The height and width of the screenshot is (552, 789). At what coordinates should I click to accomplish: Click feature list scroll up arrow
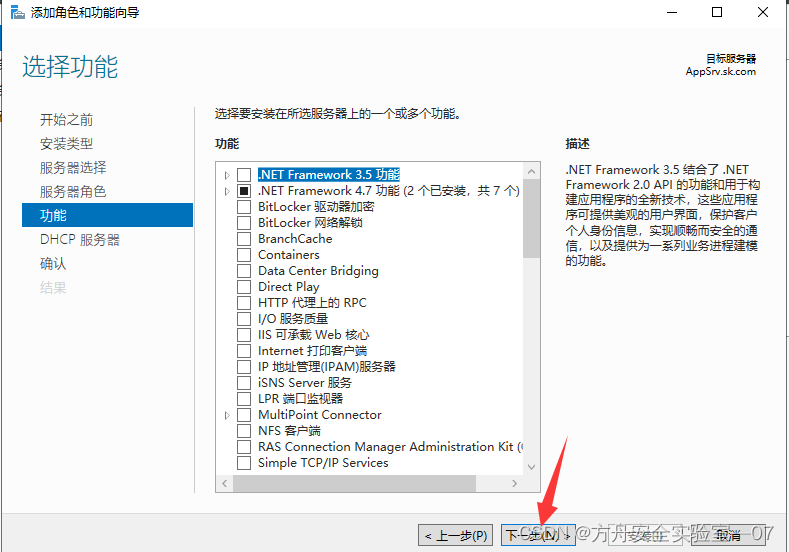point(531,172)
